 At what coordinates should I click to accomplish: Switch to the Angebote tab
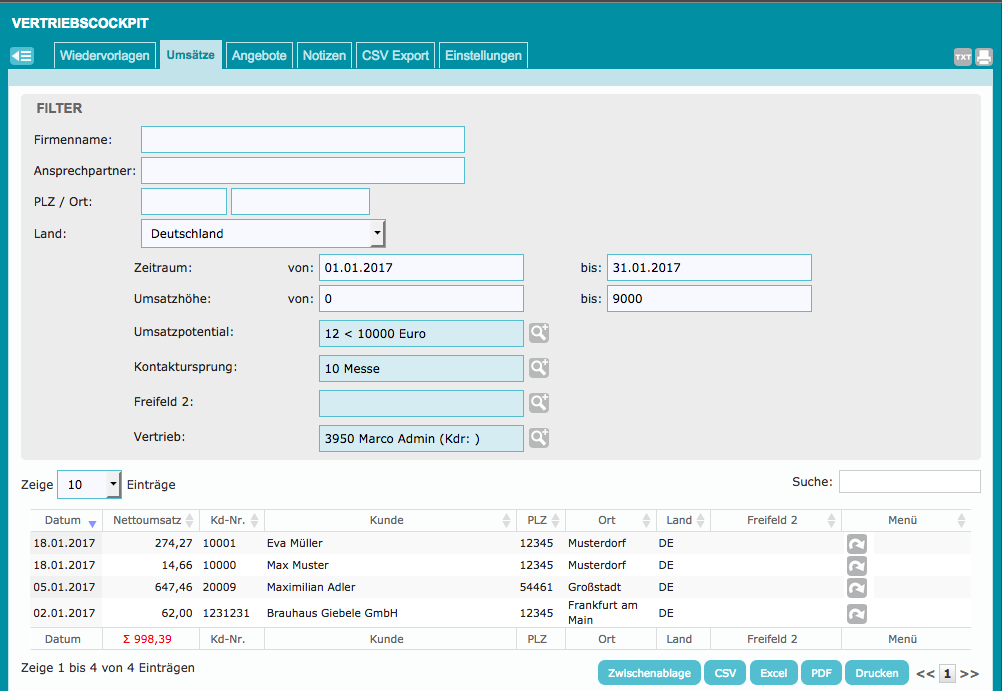pos(259,56)
